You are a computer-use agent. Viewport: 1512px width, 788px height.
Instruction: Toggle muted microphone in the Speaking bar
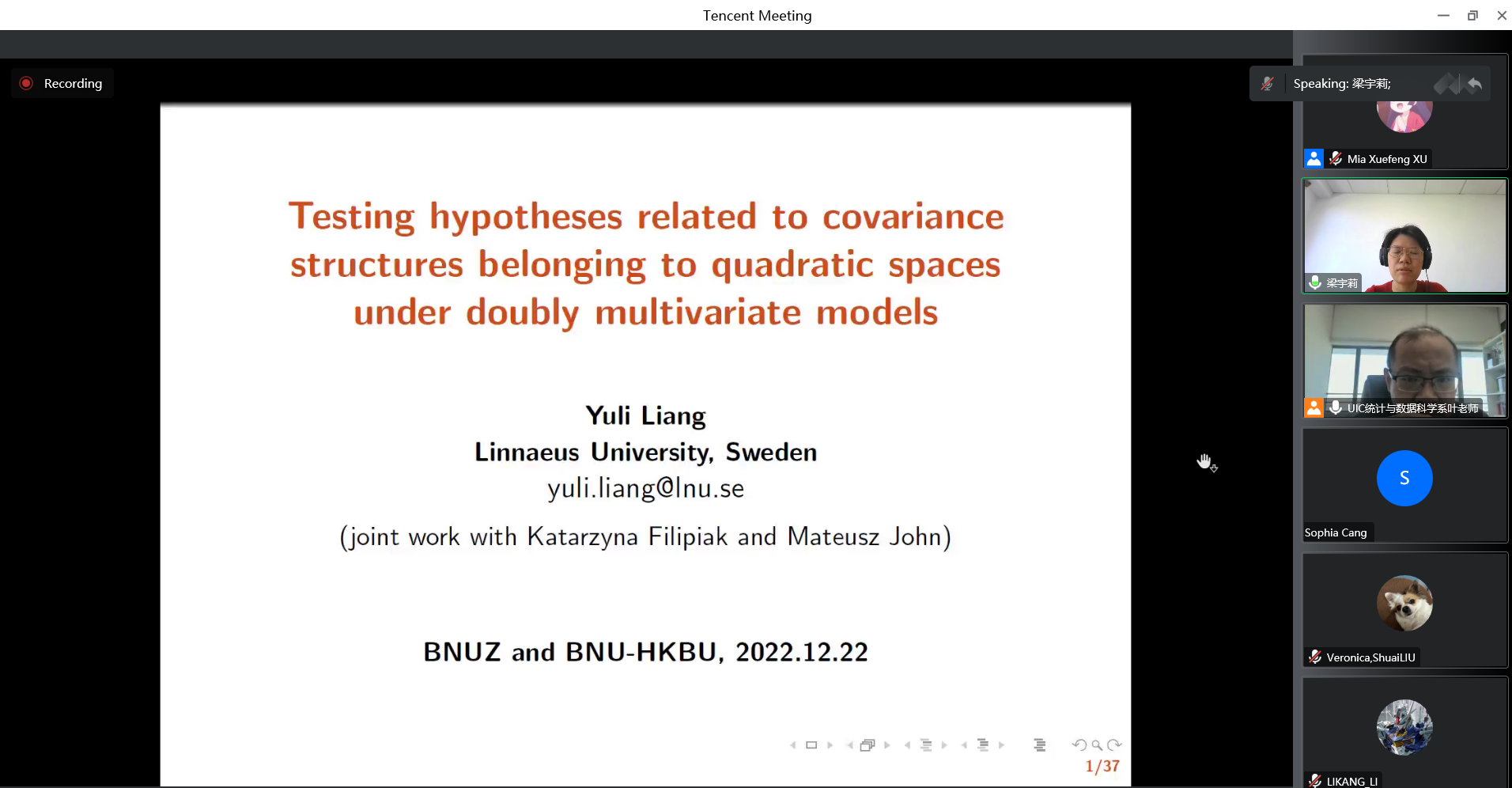pyautogui.click(x=1267, y=84)
